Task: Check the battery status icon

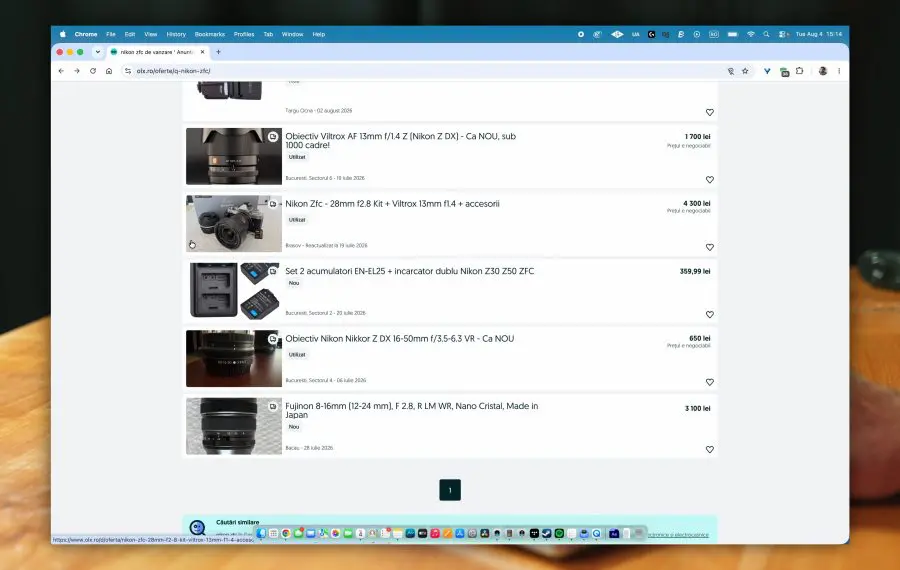Action: [x=732, y=34]
